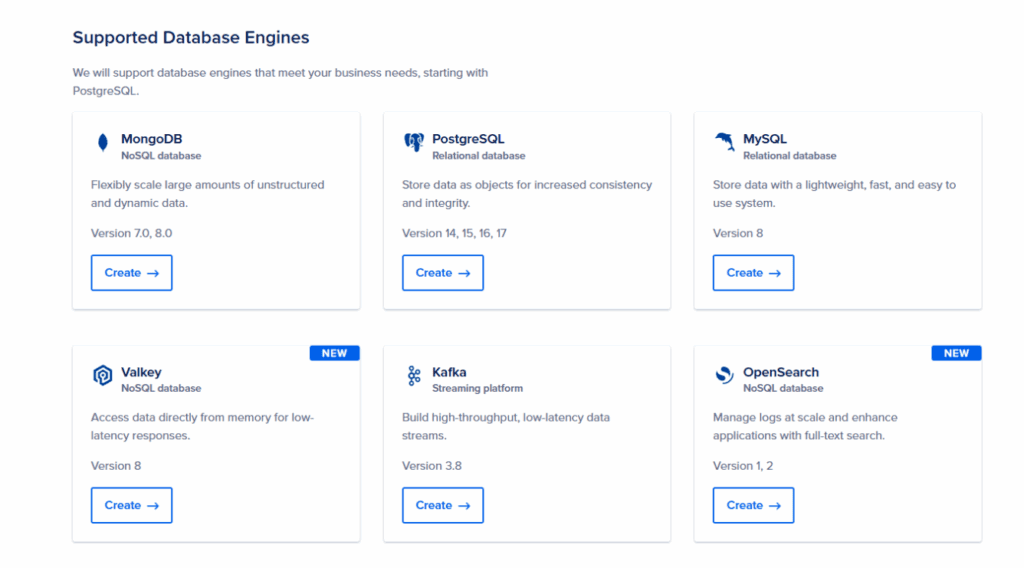Click 'Version 3.8' under Kafka

[x=432, y=465]
